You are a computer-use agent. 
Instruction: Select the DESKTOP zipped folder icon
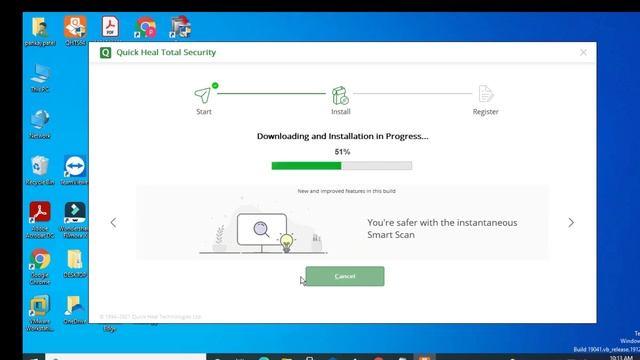[75, 264]
